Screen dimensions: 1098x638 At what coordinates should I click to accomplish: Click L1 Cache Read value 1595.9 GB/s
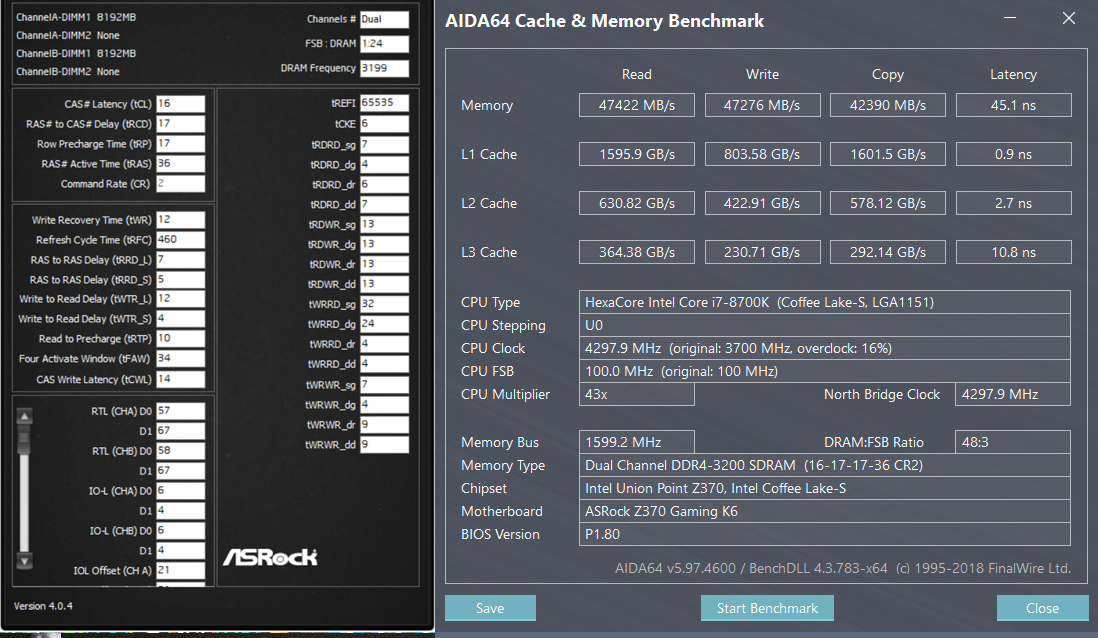637,154
